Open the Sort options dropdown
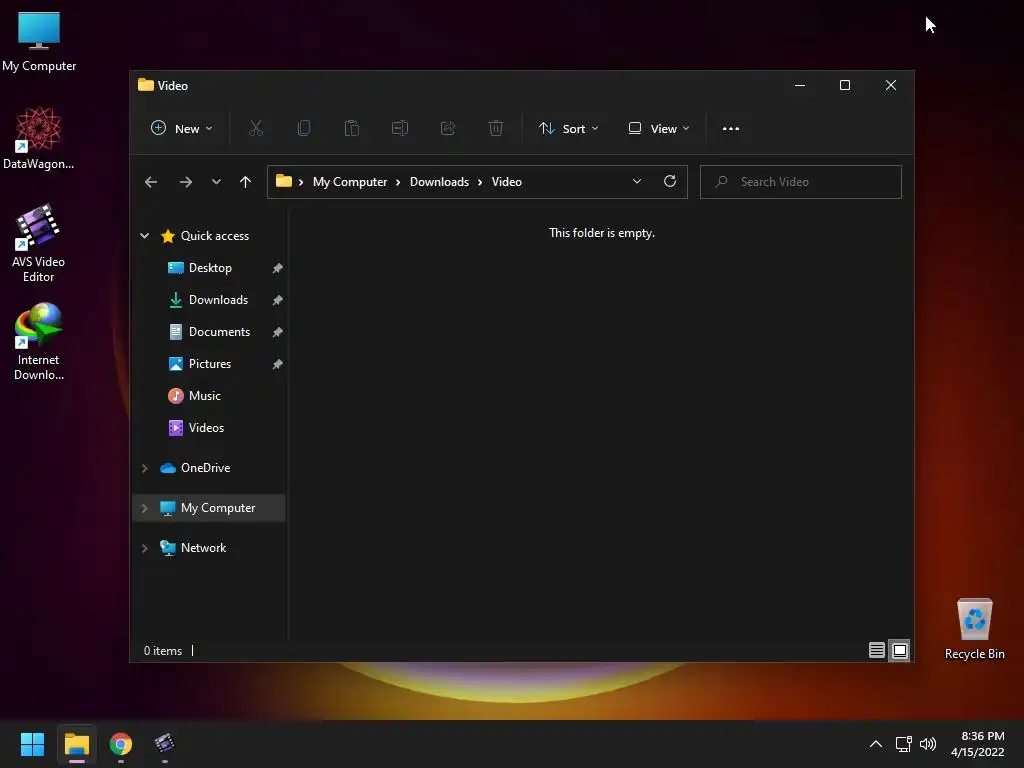 click(x=568, y=129)
